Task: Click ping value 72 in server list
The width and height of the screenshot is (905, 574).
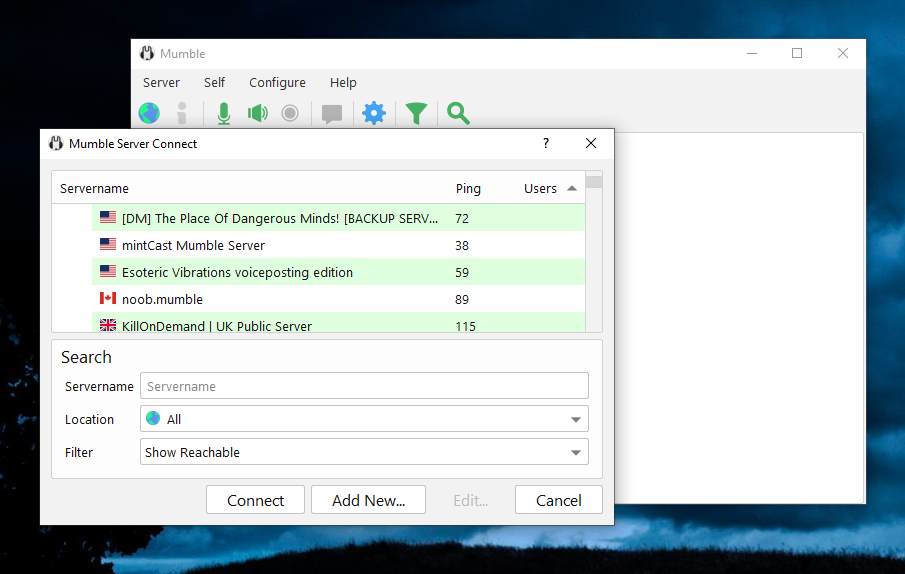Action: coord(462,219)
